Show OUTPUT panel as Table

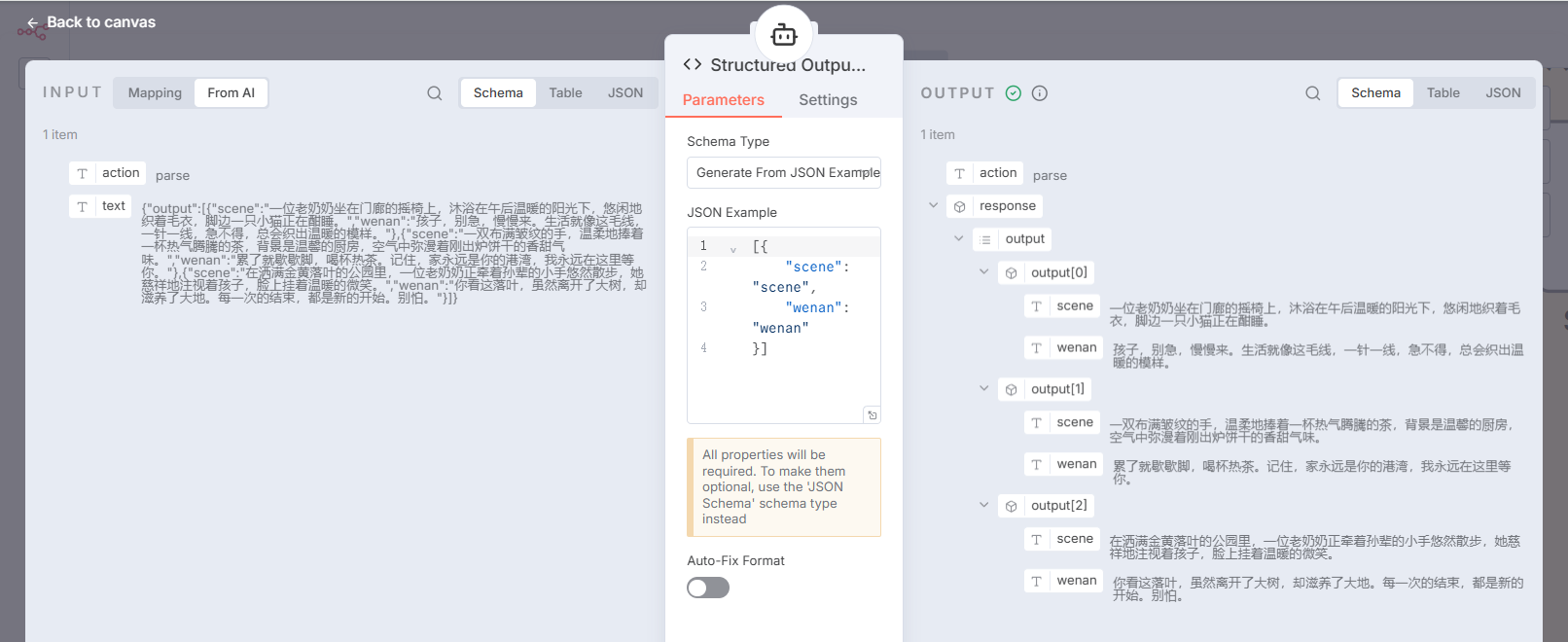1443,93
